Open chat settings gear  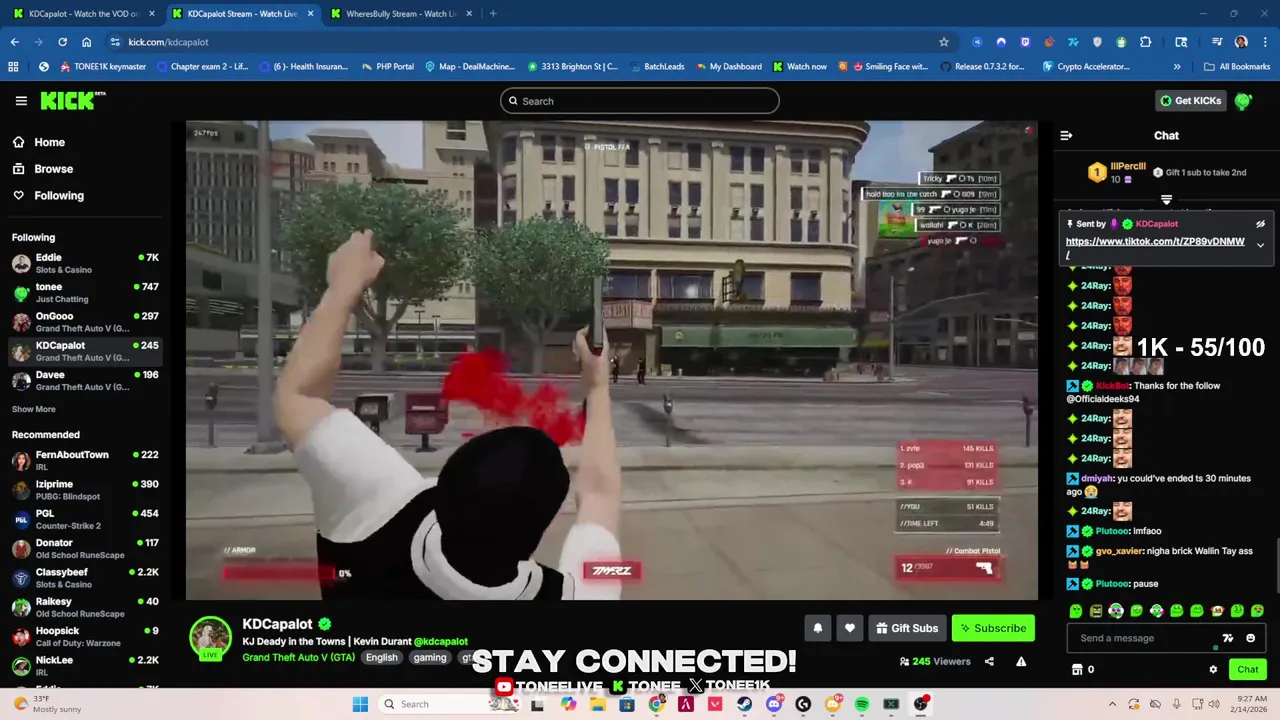point(1213,670)
